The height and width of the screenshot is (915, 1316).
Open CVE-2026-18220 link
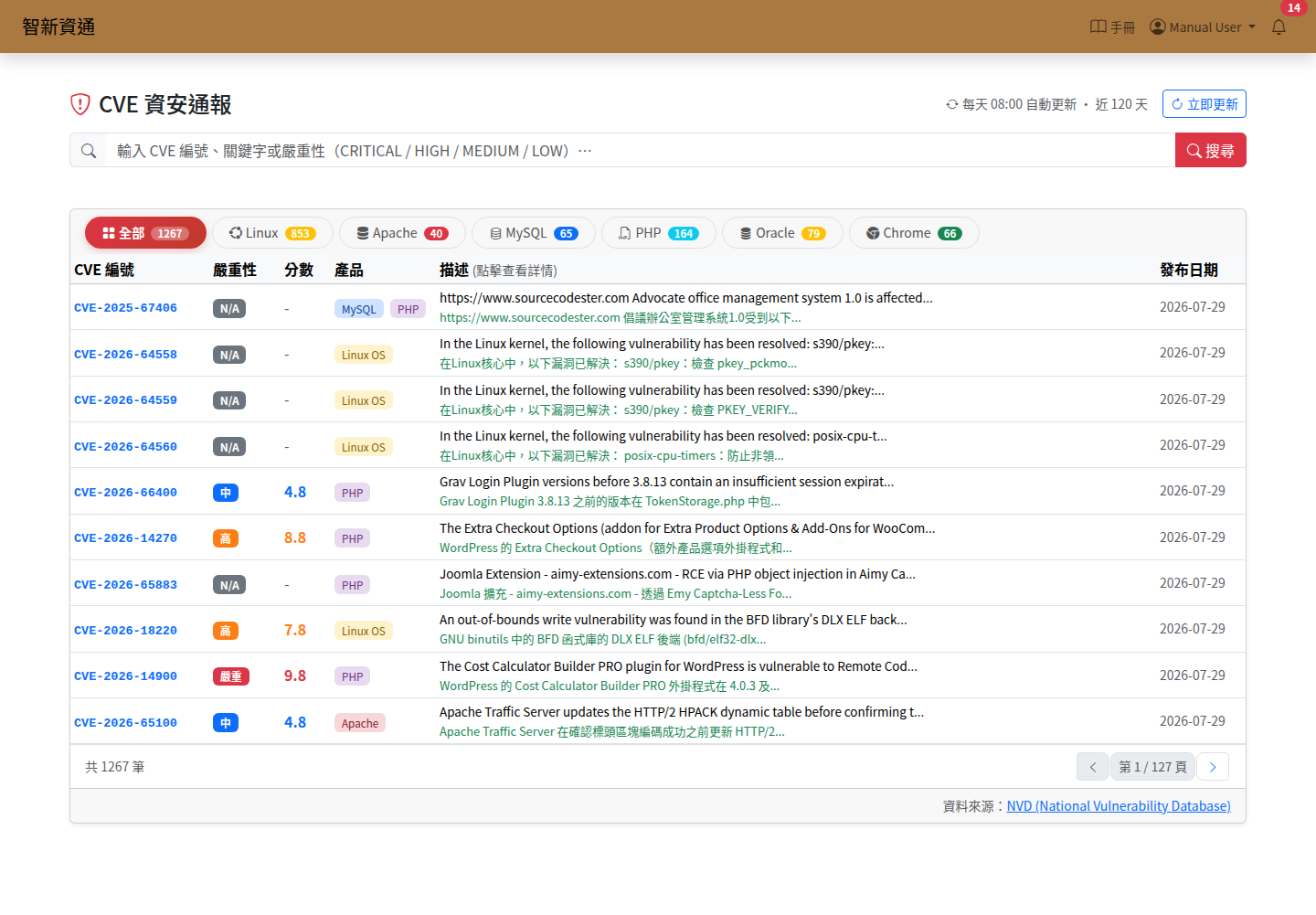(125, 631)
